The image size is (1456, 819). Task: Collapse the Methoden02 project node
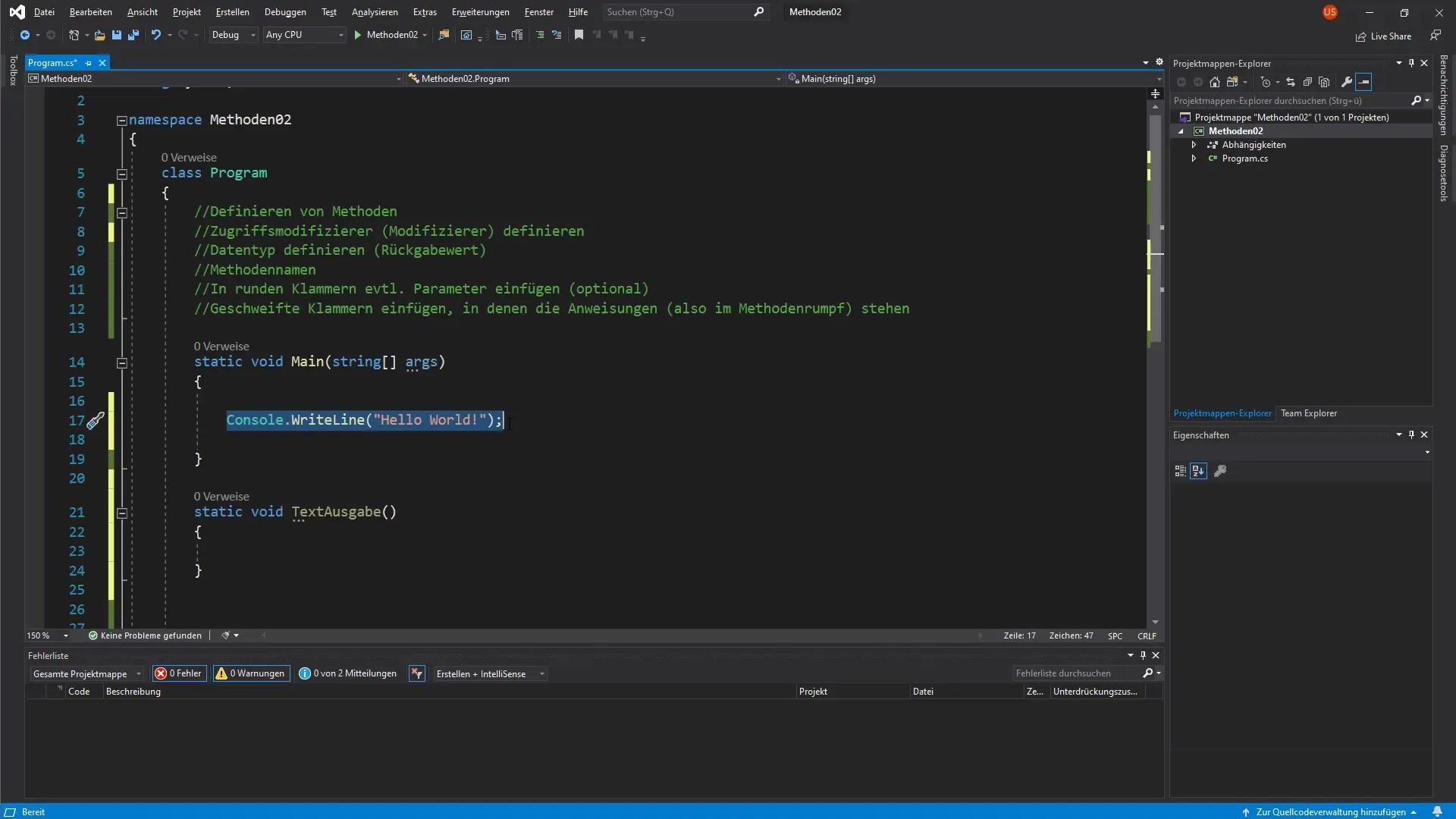[1181, 131]
